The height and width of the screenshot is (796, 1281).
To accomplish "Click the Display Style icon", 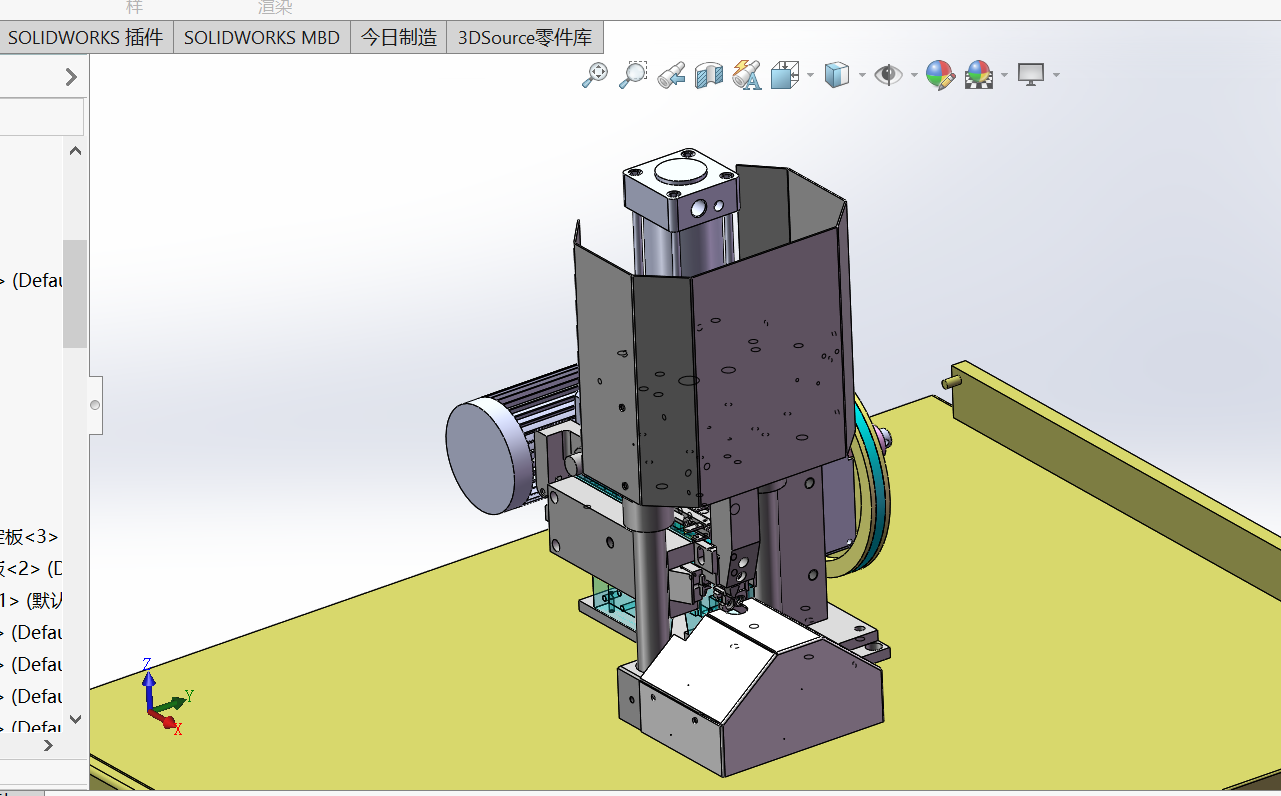I will click(836, 75).
